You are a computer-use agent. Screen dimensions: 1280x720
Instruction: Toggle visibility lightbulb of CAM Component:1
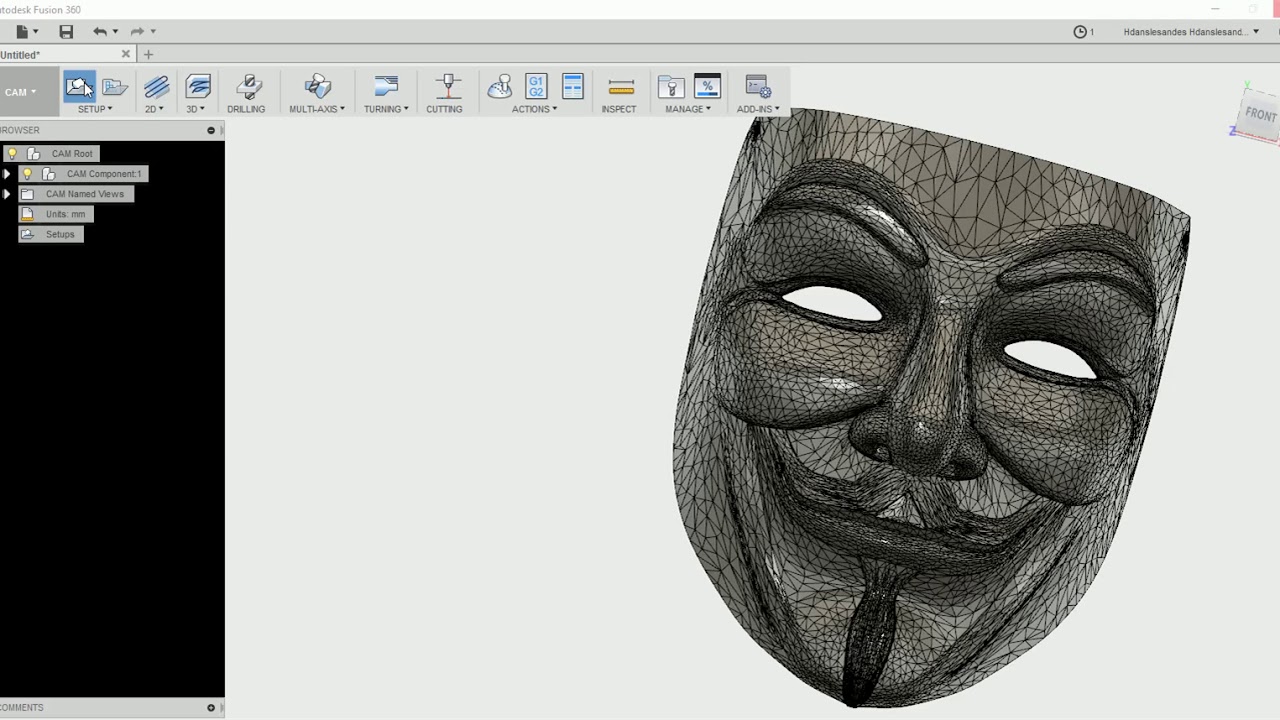[x=27, y=174]
